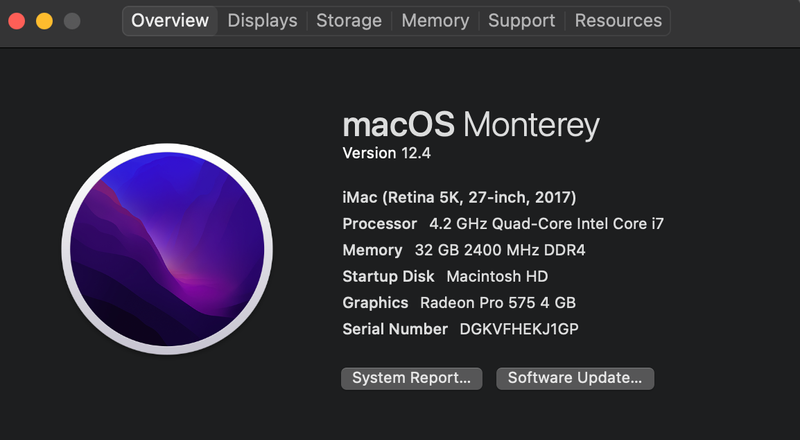Click the Software Update button

tap(575, 378)
